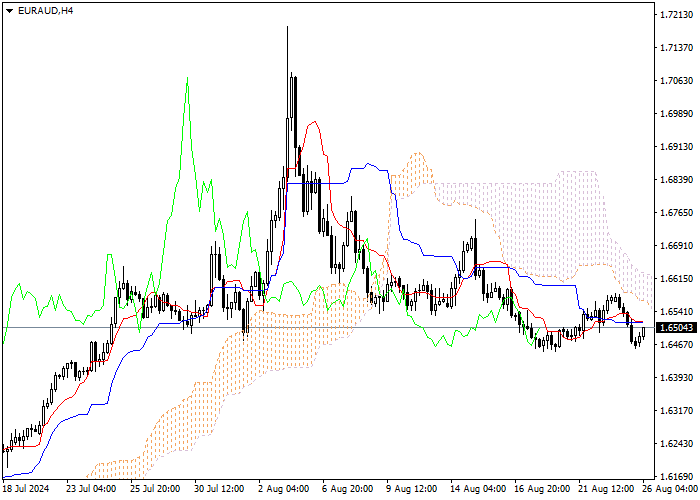Click the 1.62430 price axis label

tap(676, 443)
